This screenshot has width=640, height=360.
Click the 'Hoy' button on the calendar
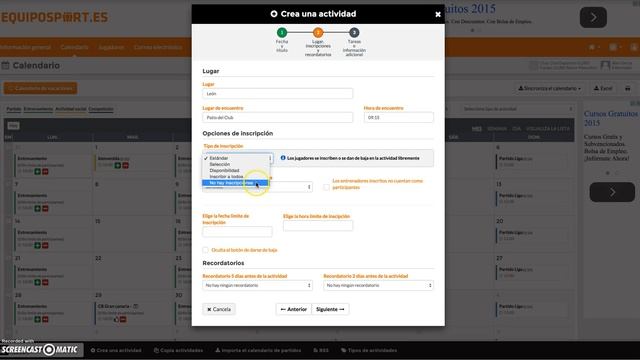pos(13,126)
